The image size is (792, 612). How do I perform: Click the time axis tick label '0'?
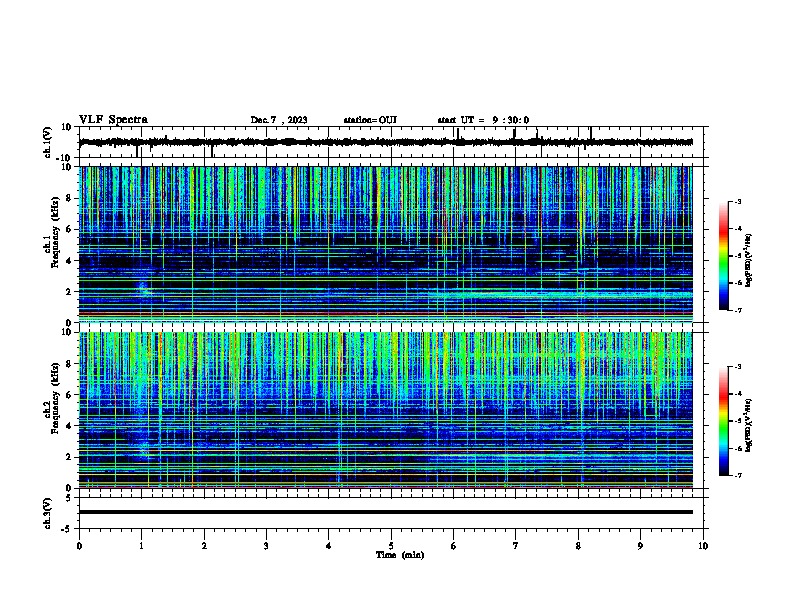(x=79, y=546)
